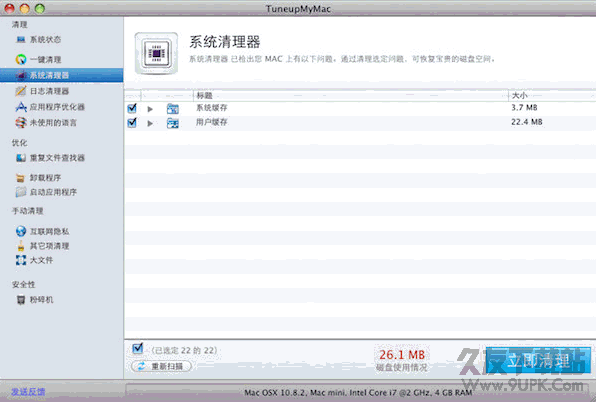Click the 已选定 22 的 22 text

click(184, 350)
